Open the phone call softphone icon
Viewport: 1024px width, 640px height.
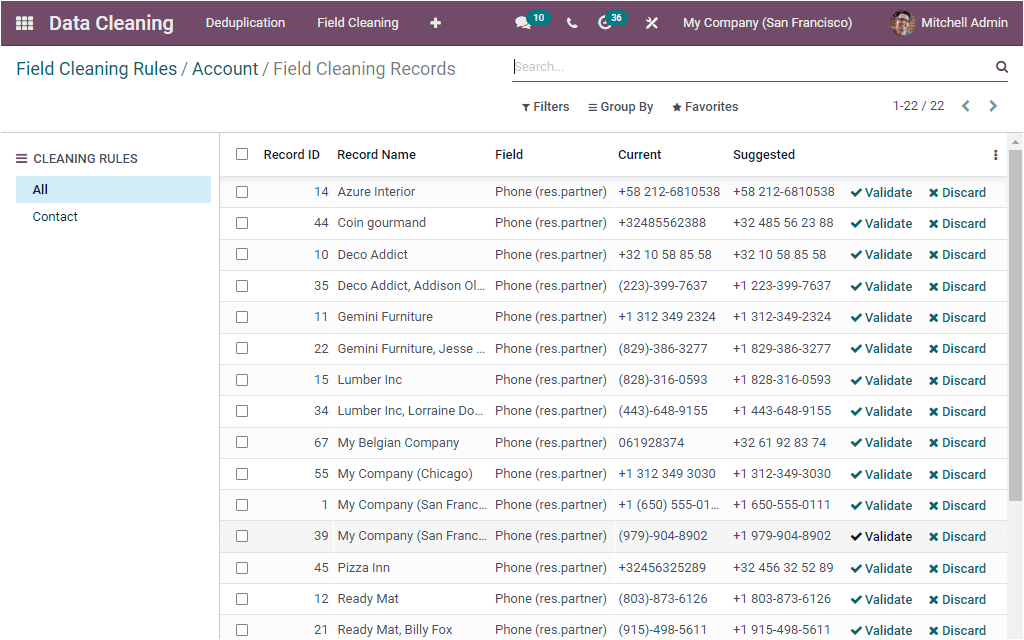[x=571, y=22]
